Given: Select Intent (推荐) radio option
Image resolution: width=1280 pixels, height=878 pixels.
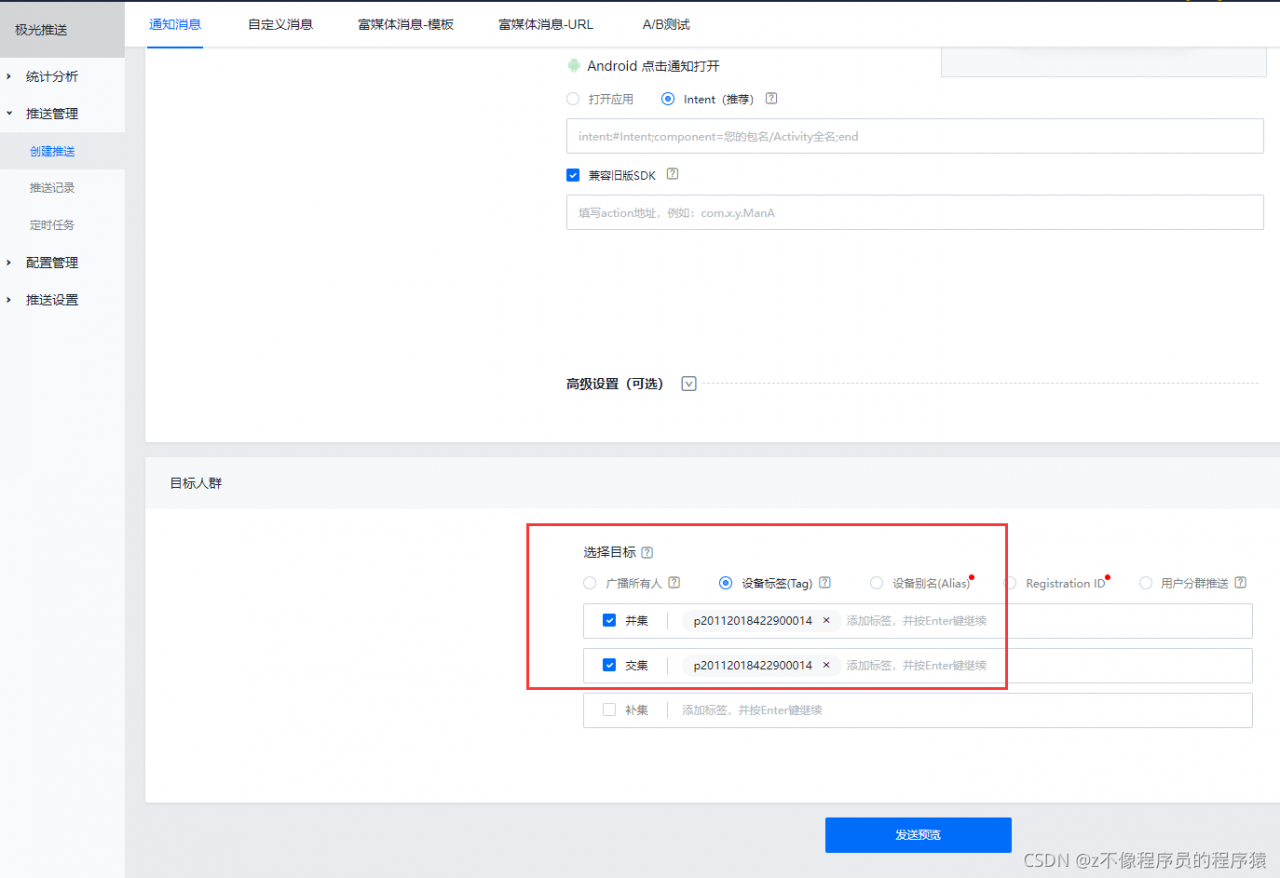Looking at the screenshot, I should click(x=668, y=99).
